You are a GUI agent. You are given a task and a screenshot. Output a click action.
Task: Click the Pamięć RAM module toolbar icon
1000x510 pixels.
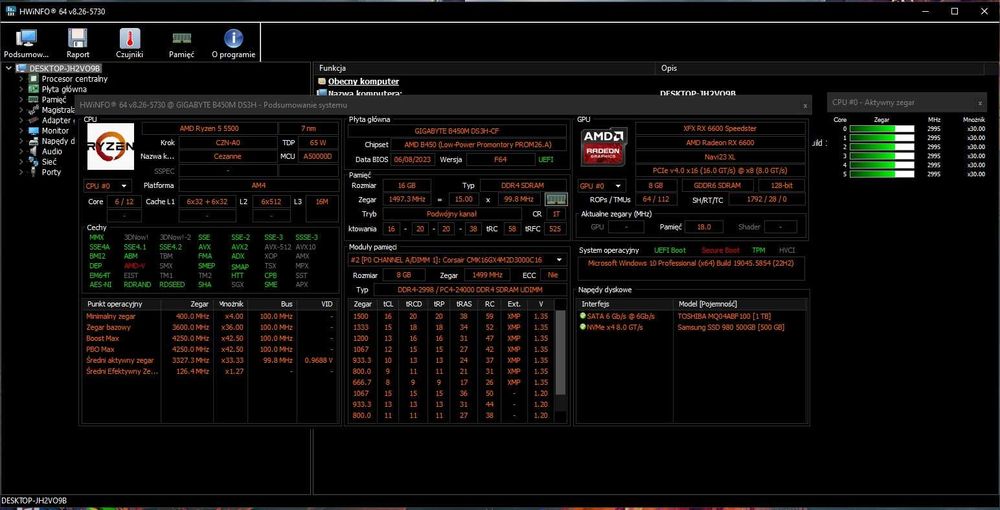click(182, 39)
